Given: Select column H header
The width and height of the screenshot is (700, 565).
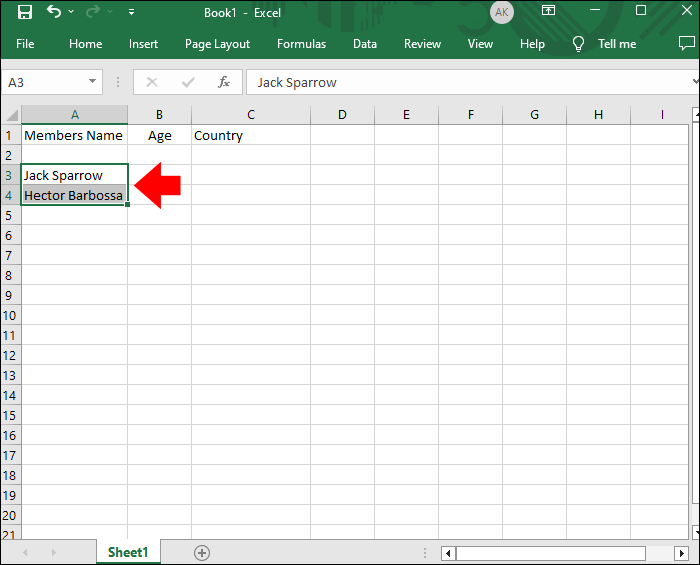Looking at the screenshot, I should [599, 115].
